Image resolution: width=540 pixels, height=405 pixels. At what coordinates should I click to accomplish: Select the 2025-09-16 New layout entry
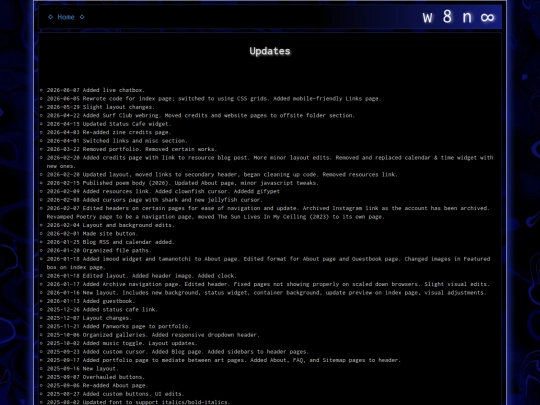83,368
